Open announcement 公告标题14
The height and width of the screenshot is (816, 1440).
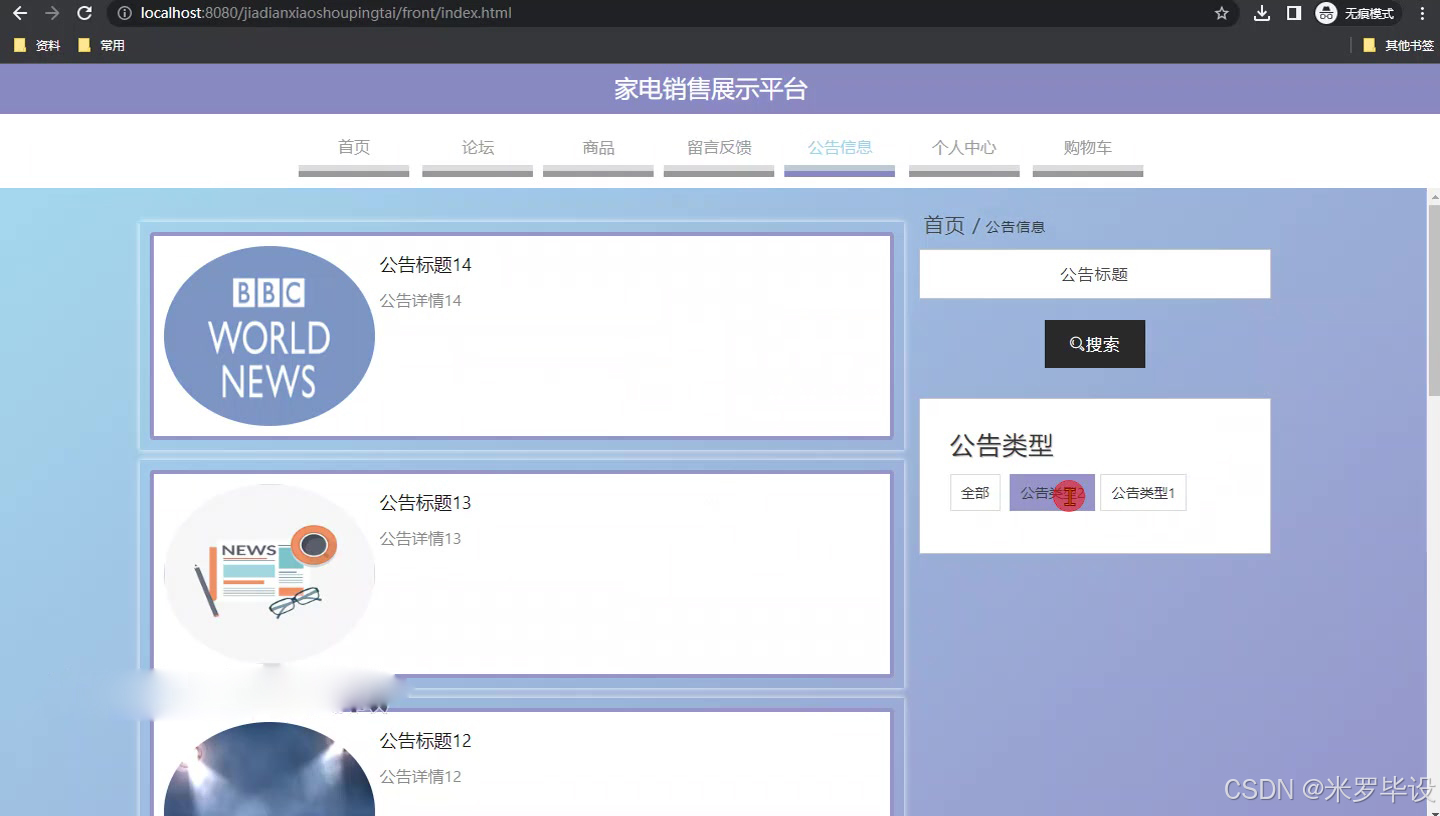point(427,264)
